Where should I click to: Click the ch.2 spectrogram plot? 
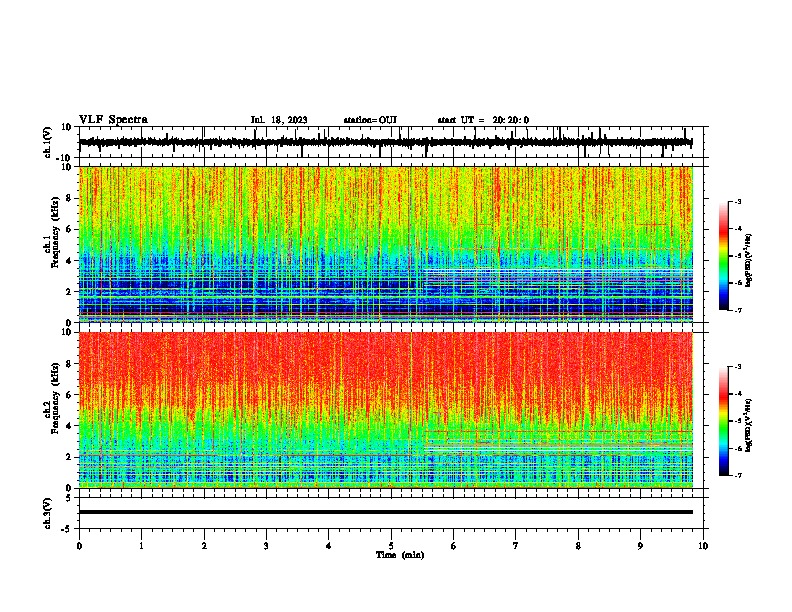tap(386, 410)
